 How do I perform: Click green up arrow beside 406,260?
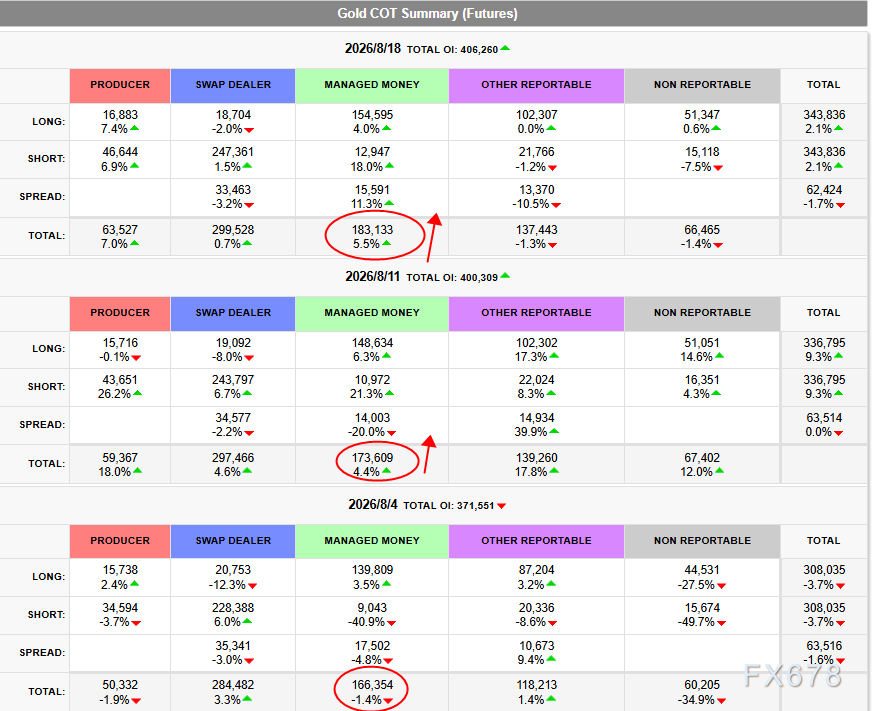tap(505, 48)
